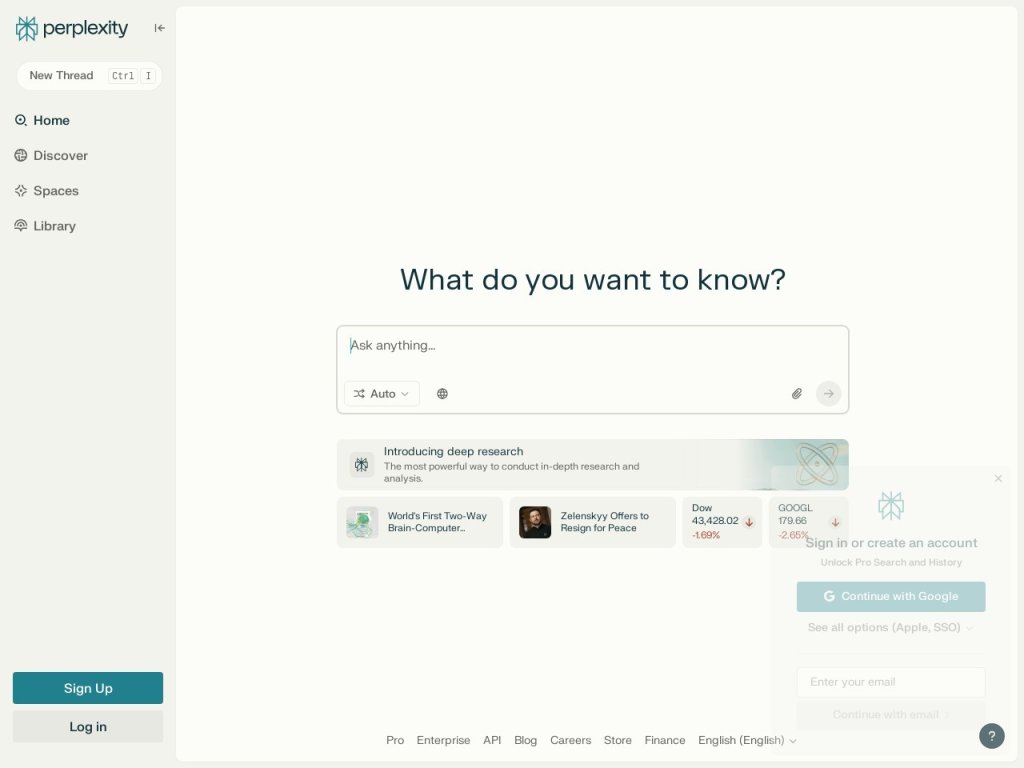Open the World's First Two-Way Brain-Computer story
1024x768 pixels.
point(420,522)
